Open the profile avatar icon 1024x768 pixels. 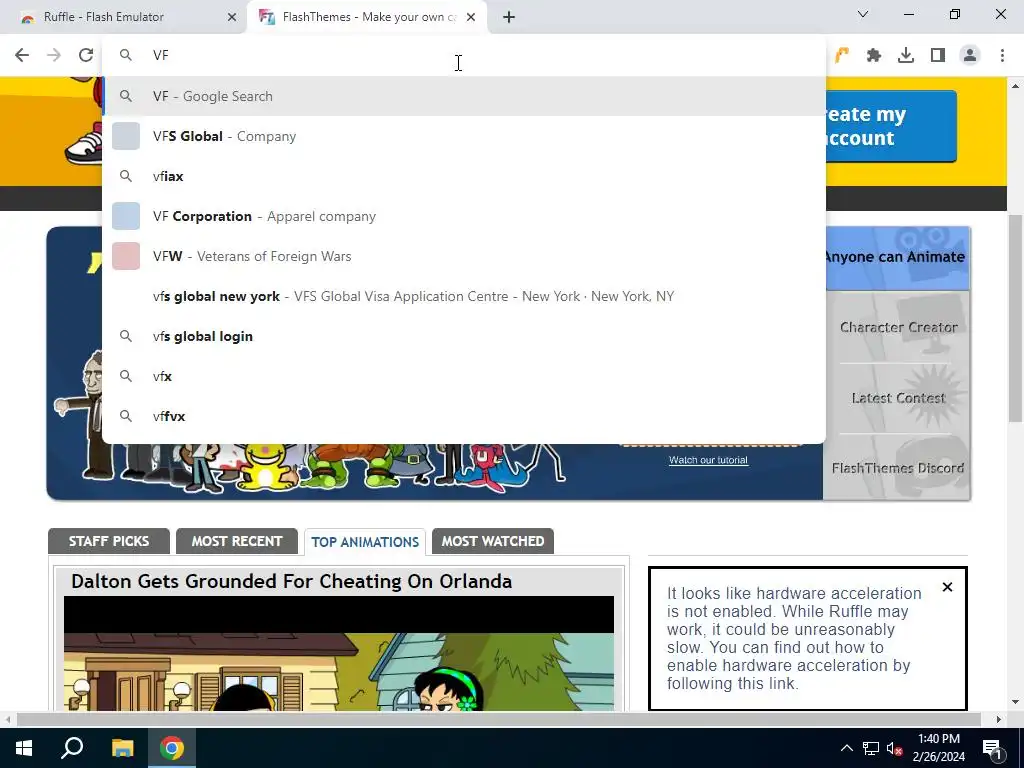(970, 56)
